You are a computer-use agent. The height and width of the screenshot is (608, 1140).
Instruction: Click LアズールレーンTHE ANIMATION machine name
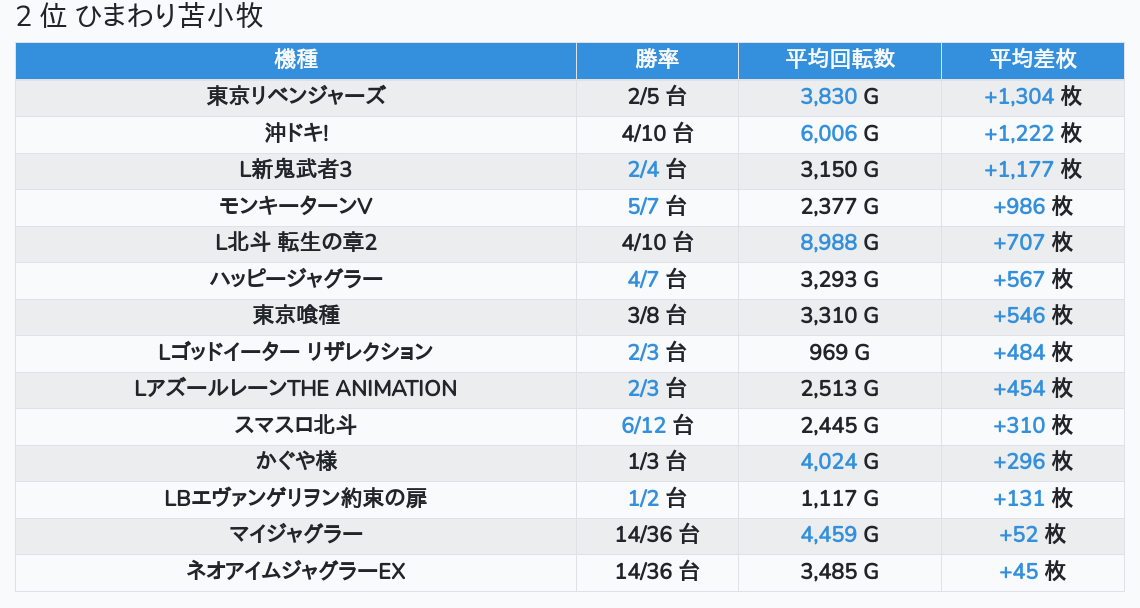click(296, 389)
